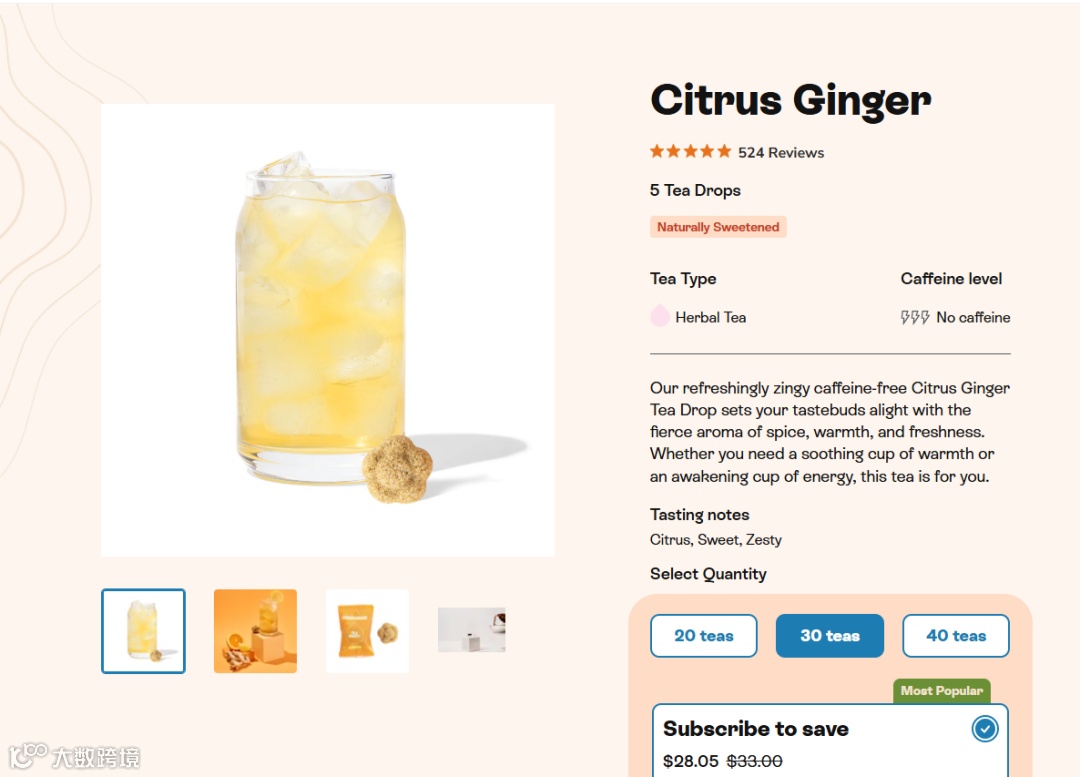Viewport: 1080px width, 777px height.
Task: Click the caffeine level lightning bolts icon
Action: [915, 318]
